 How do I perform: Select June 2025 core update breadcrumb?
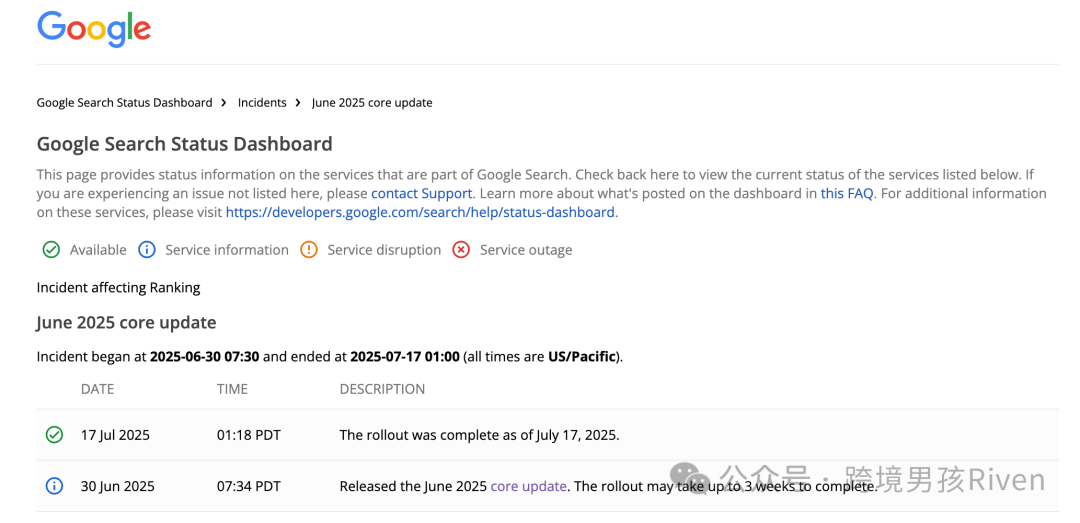(372, 103)
